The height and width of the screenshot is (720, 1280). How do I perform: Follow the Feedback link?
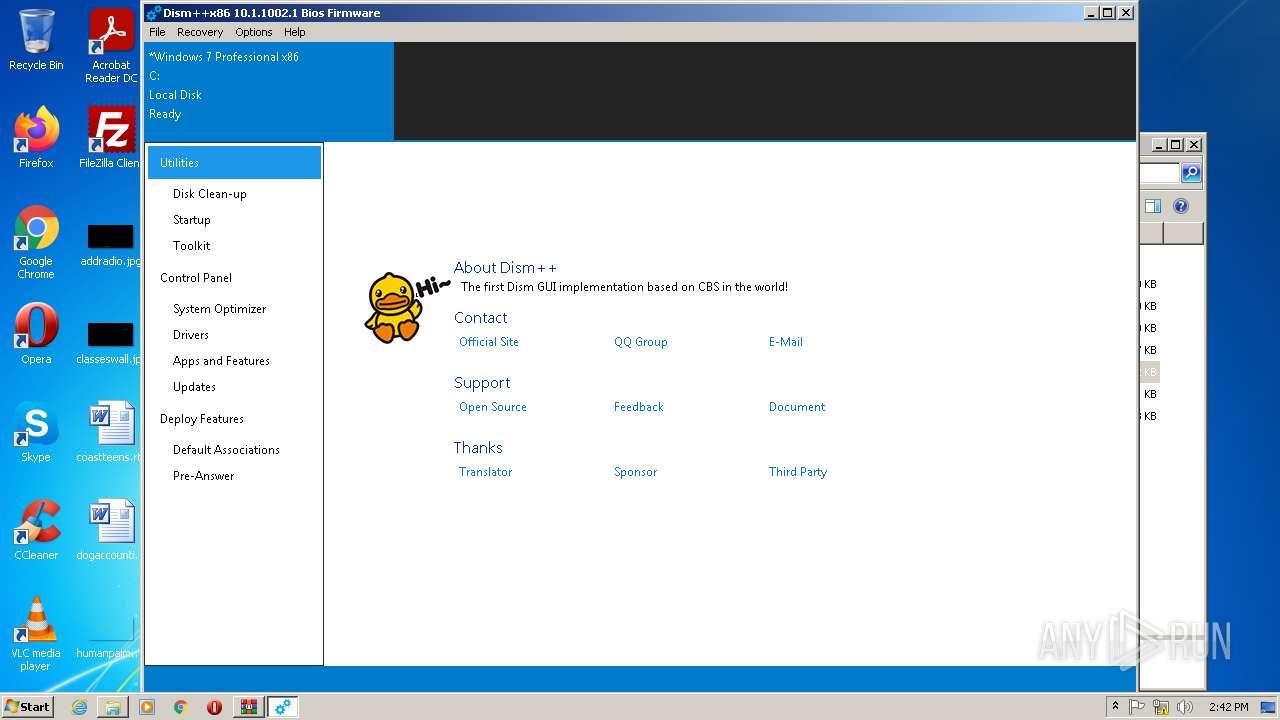639,407
